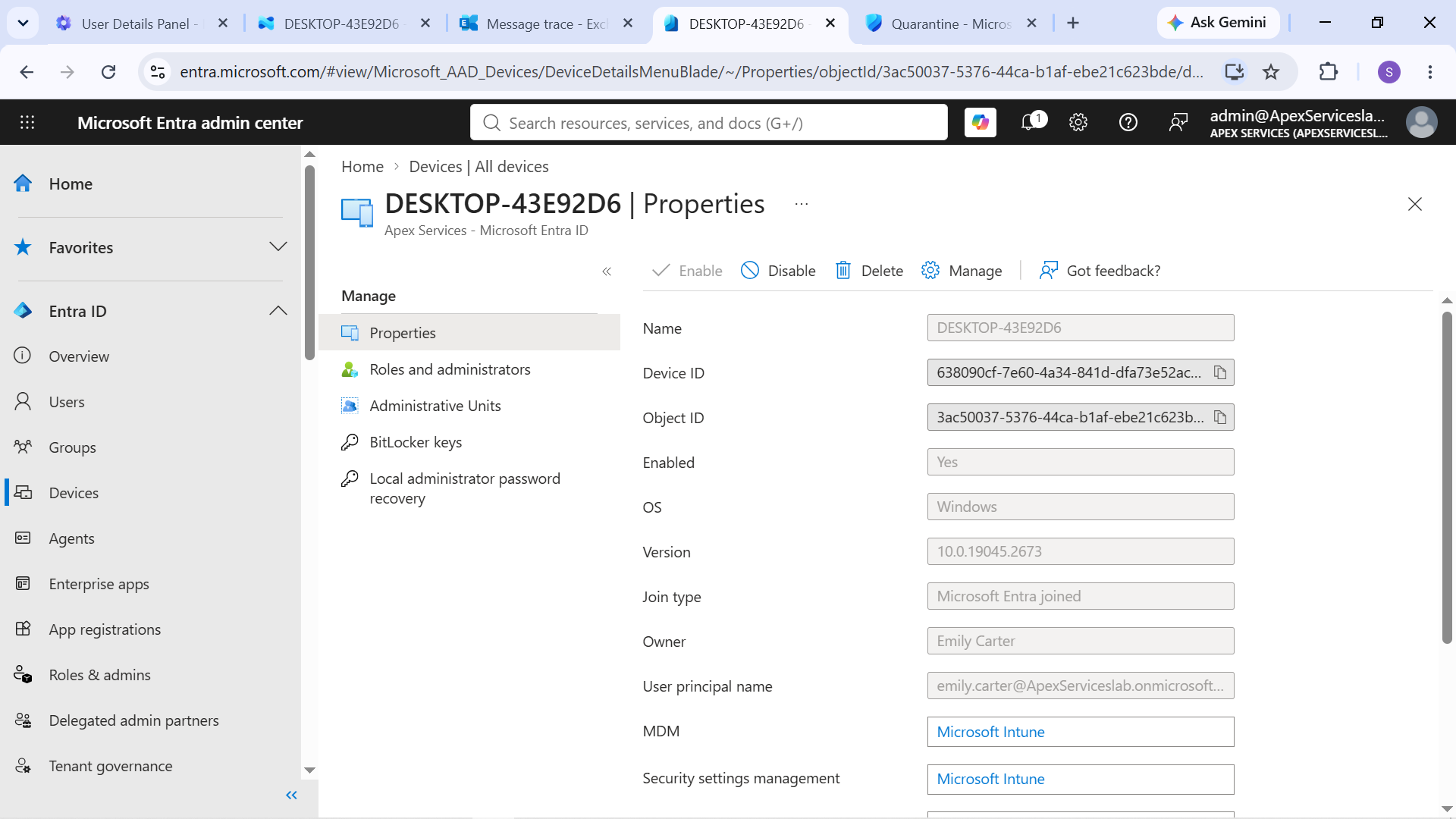Close the Message trace tab
Viewport: 1456px width, 819px height.
pos(628,24)
